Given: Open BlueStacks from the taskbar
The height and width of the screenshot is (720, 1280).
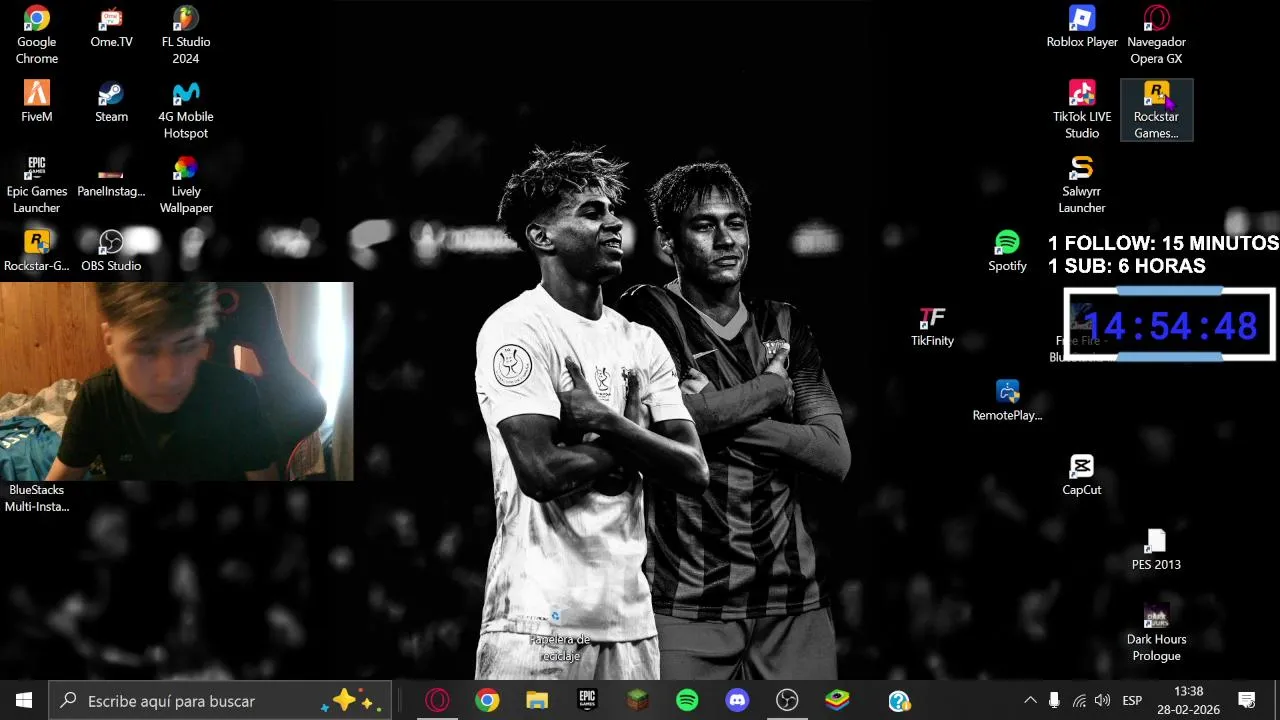Looking at the screenshot, I should (837, 701).
